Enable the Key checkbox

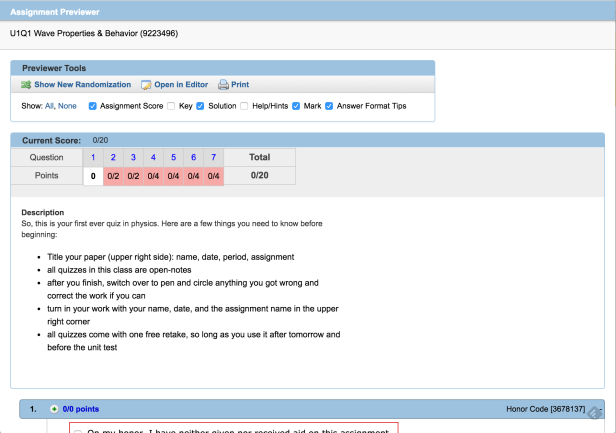click(x=171, y=105)
